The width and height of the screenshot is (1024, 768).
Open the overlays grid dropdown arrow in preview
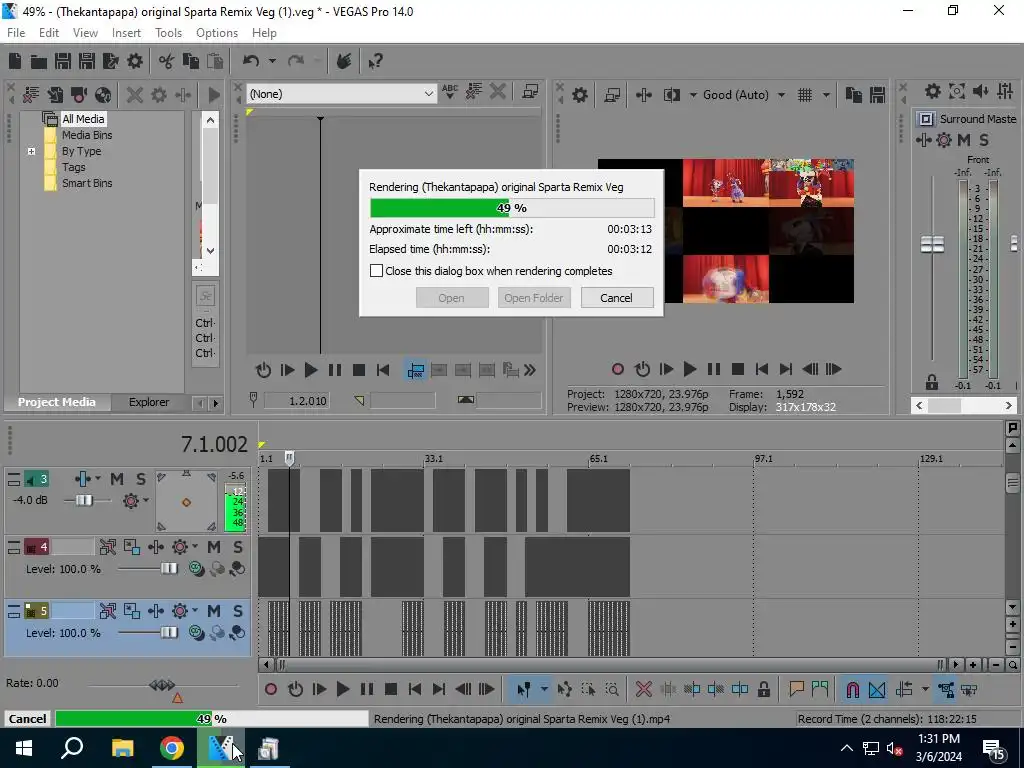826,95
